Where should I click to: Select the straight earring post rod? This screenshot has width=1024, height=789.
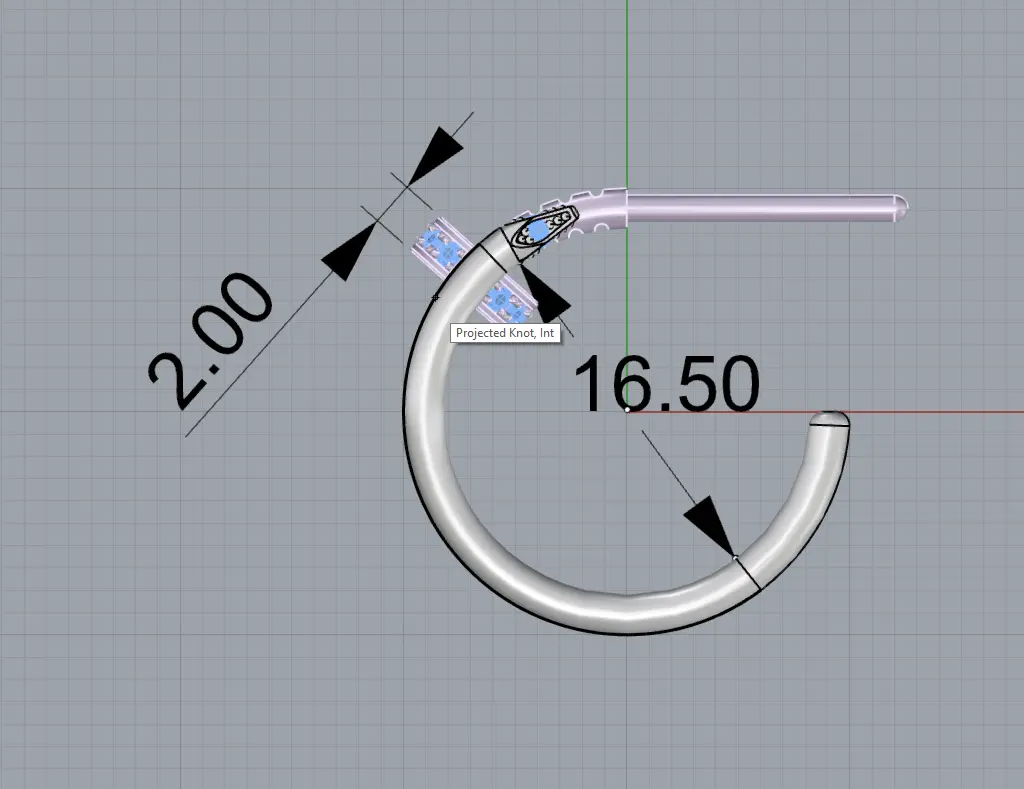(x=760, y=207)
